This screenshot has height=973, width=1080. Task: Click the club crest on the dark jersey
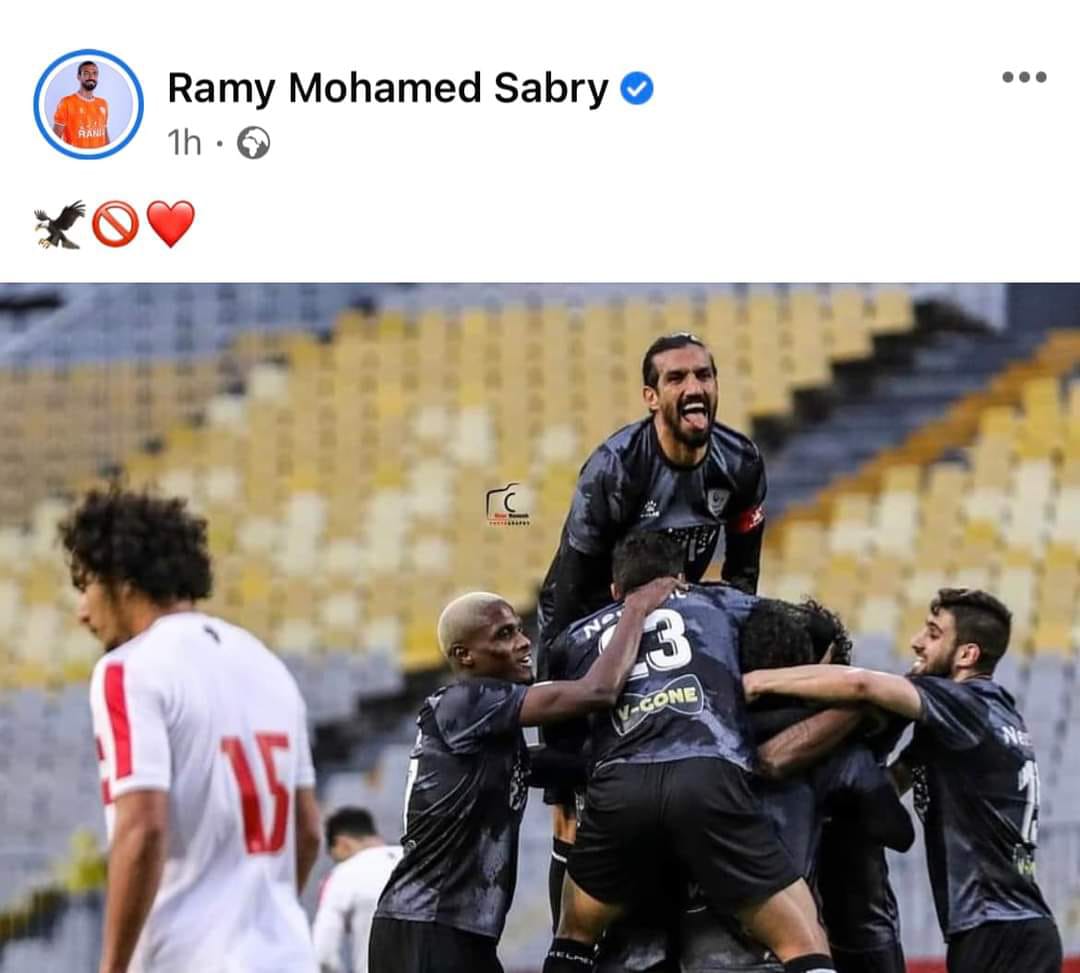coord(717,502)
